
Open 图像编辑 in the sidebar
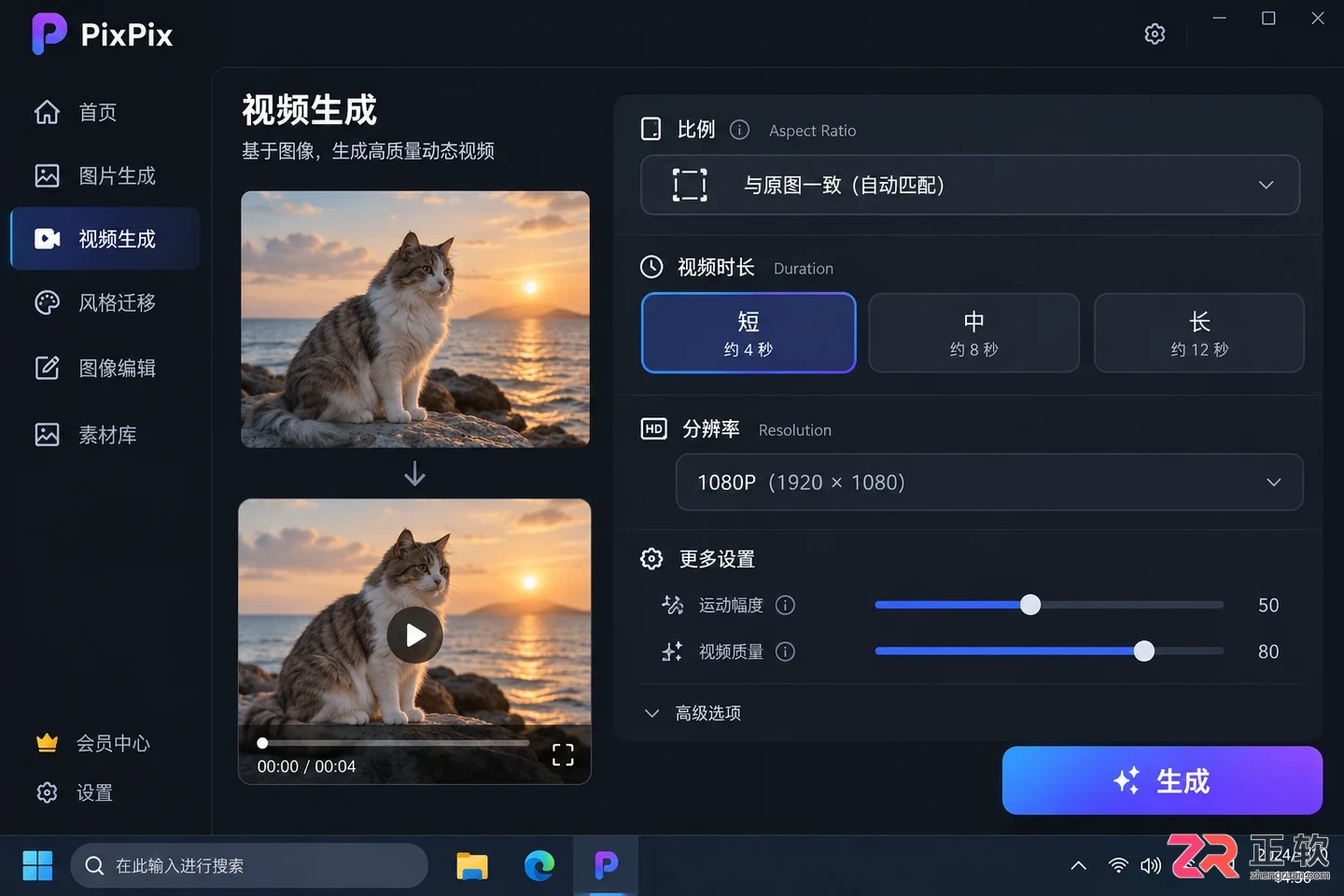click(x=105, y=368)
